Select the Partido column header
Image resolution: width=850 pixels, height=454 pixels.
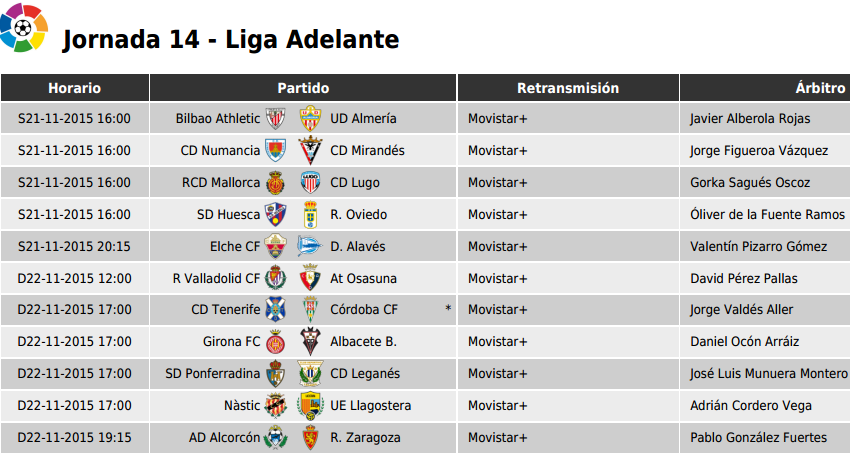tap(303, 88)
